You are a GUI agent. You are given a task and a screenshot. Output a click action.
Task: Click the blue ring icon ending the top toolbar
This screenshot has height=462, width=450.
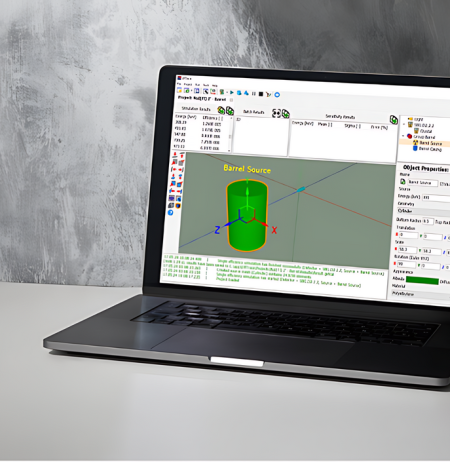[277, 95]
